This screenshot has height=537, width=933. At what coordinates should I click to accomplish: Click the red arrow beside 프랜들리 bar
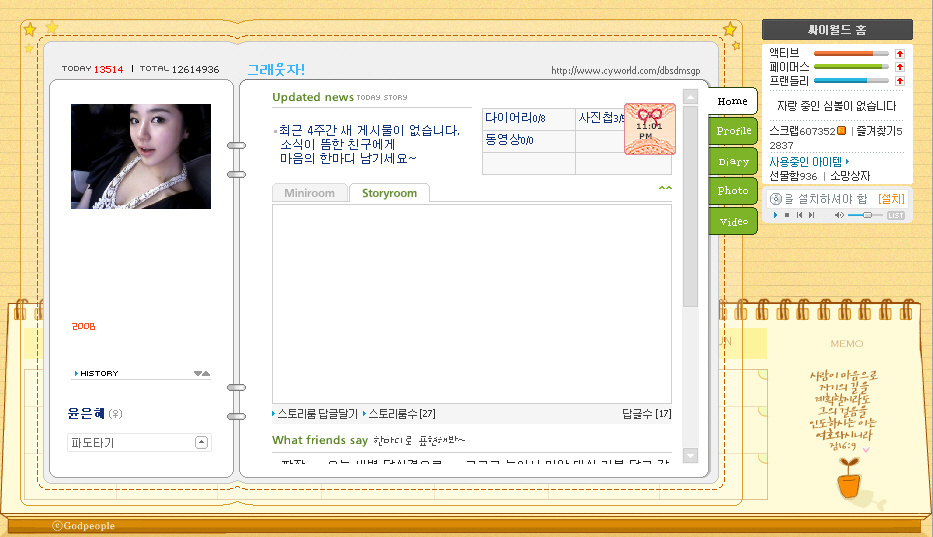coord(899,81)
